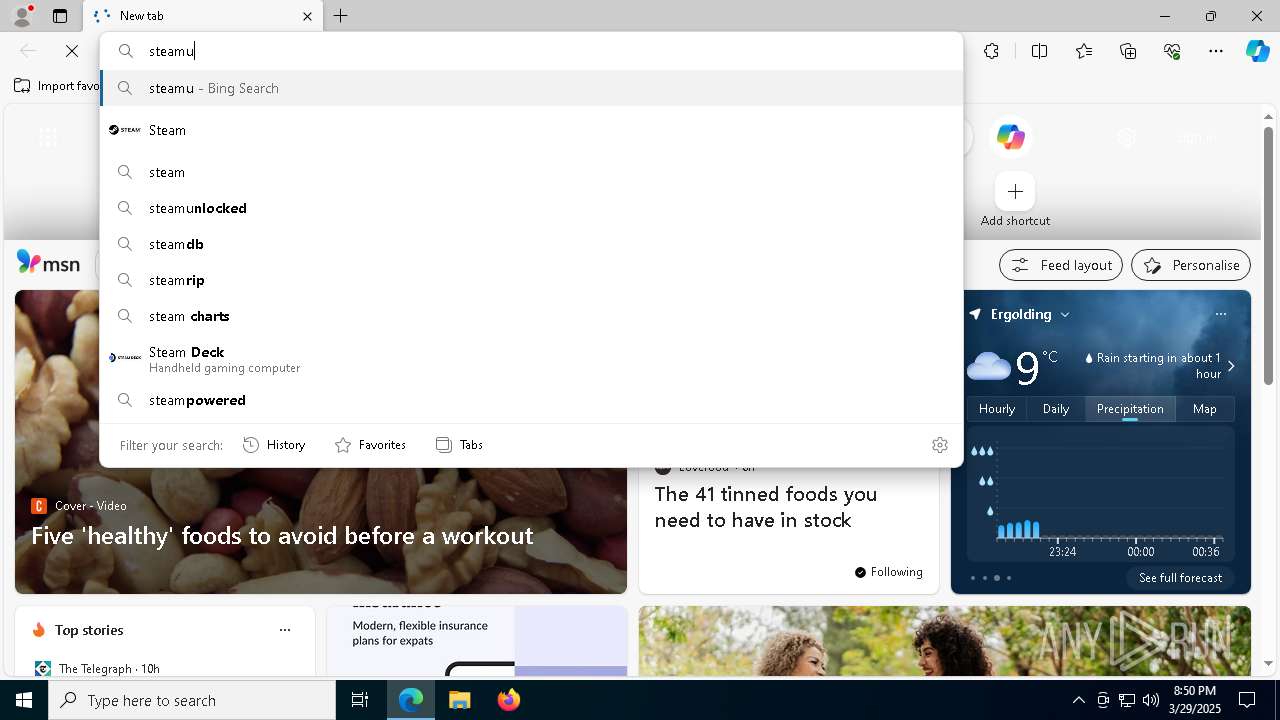This screenshot has height=720, width=1280.
Task: Close the New tab
Action: click(307, 16)
